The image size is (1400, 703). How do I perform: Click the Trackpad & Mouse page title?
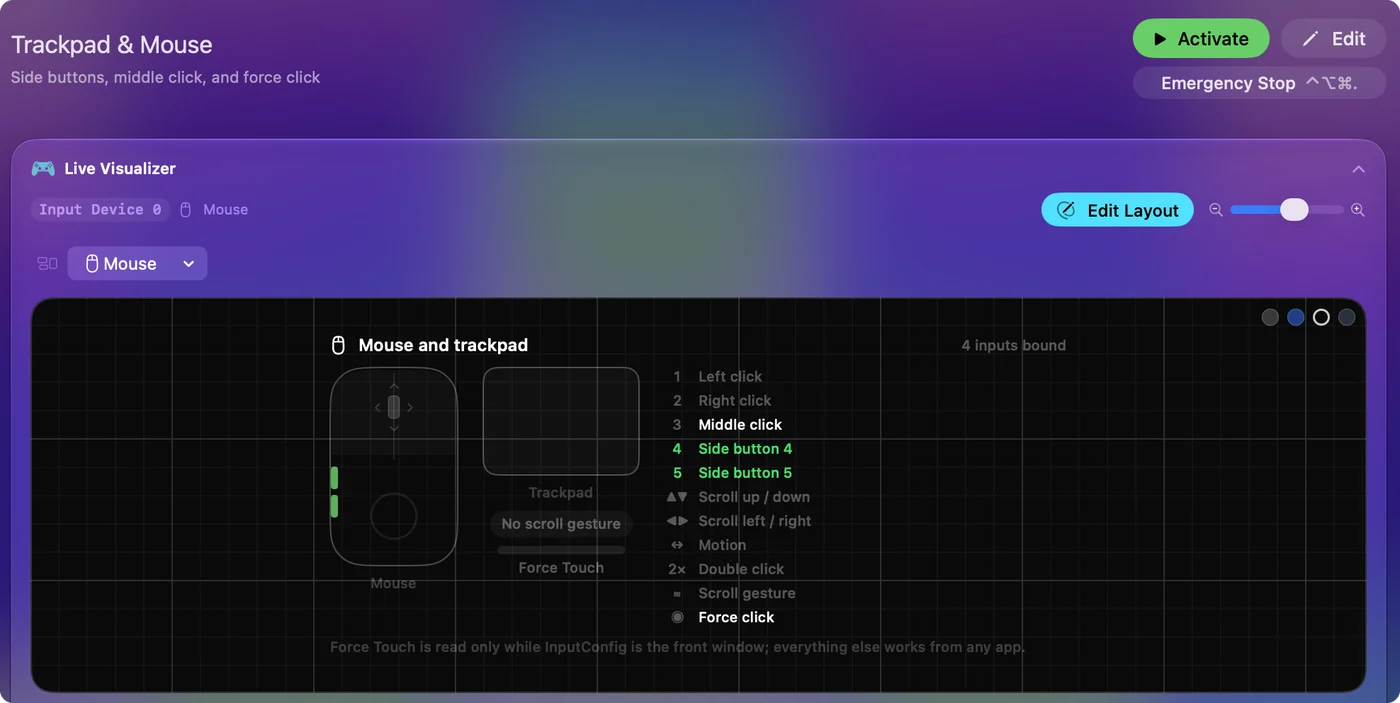[112, 44]
